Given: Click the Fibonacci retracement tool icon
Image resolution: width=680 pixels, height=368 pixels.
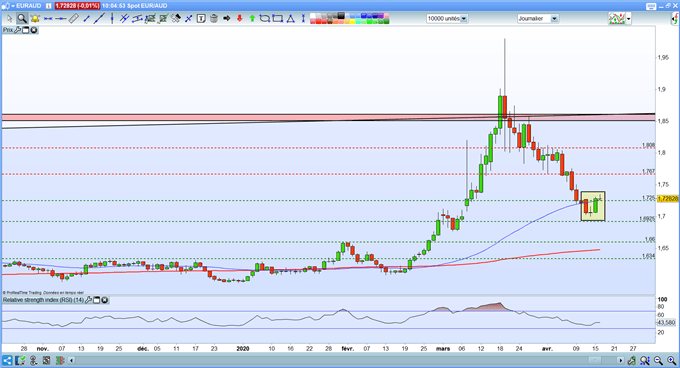Looking at the screenshot, I should point(150,18).
